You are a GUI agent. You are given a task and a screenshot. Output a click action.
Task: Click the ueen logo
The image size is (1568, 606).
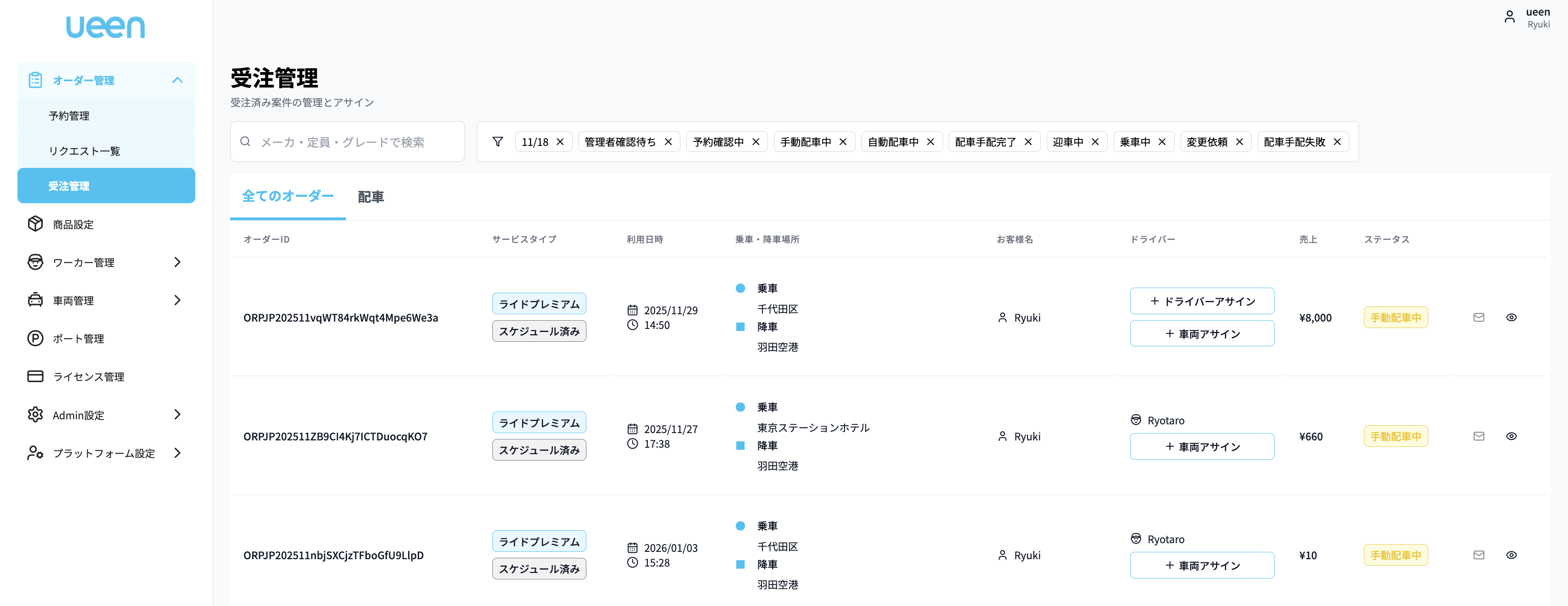click(106, 28)
